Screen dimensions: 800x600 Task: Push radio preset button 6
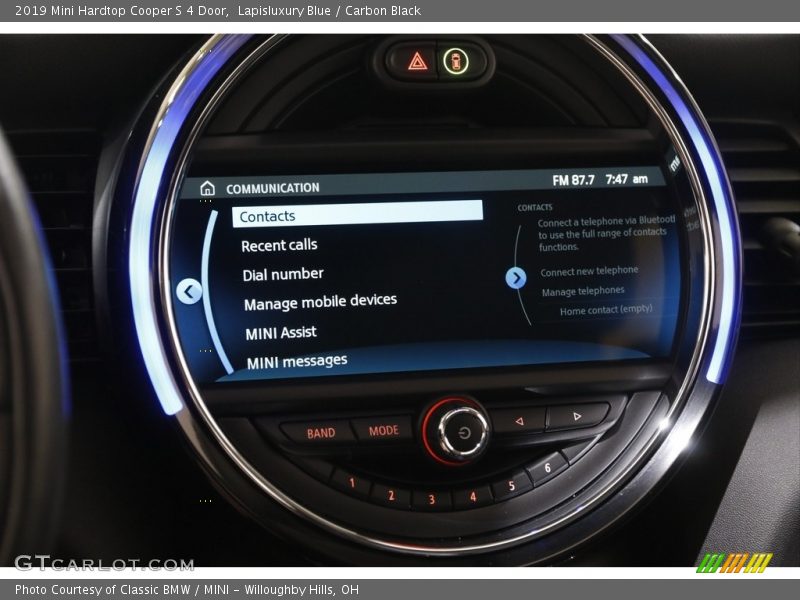547,468
